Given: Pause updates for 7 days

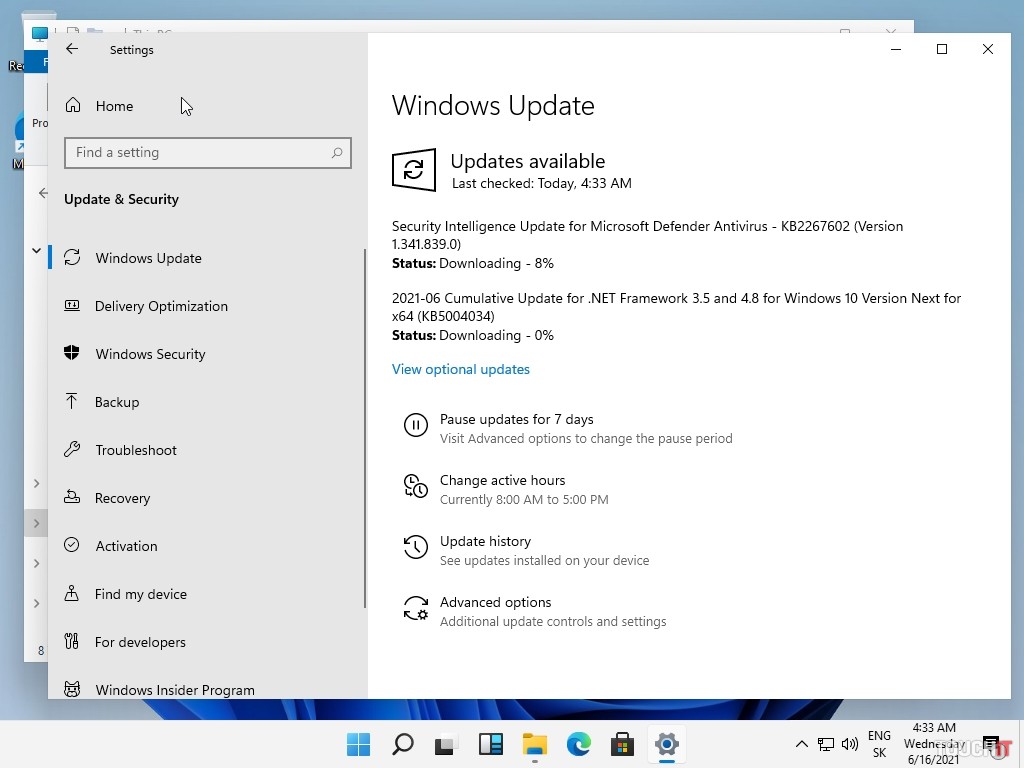Looking at the screenshot, I should pos(516,420).
